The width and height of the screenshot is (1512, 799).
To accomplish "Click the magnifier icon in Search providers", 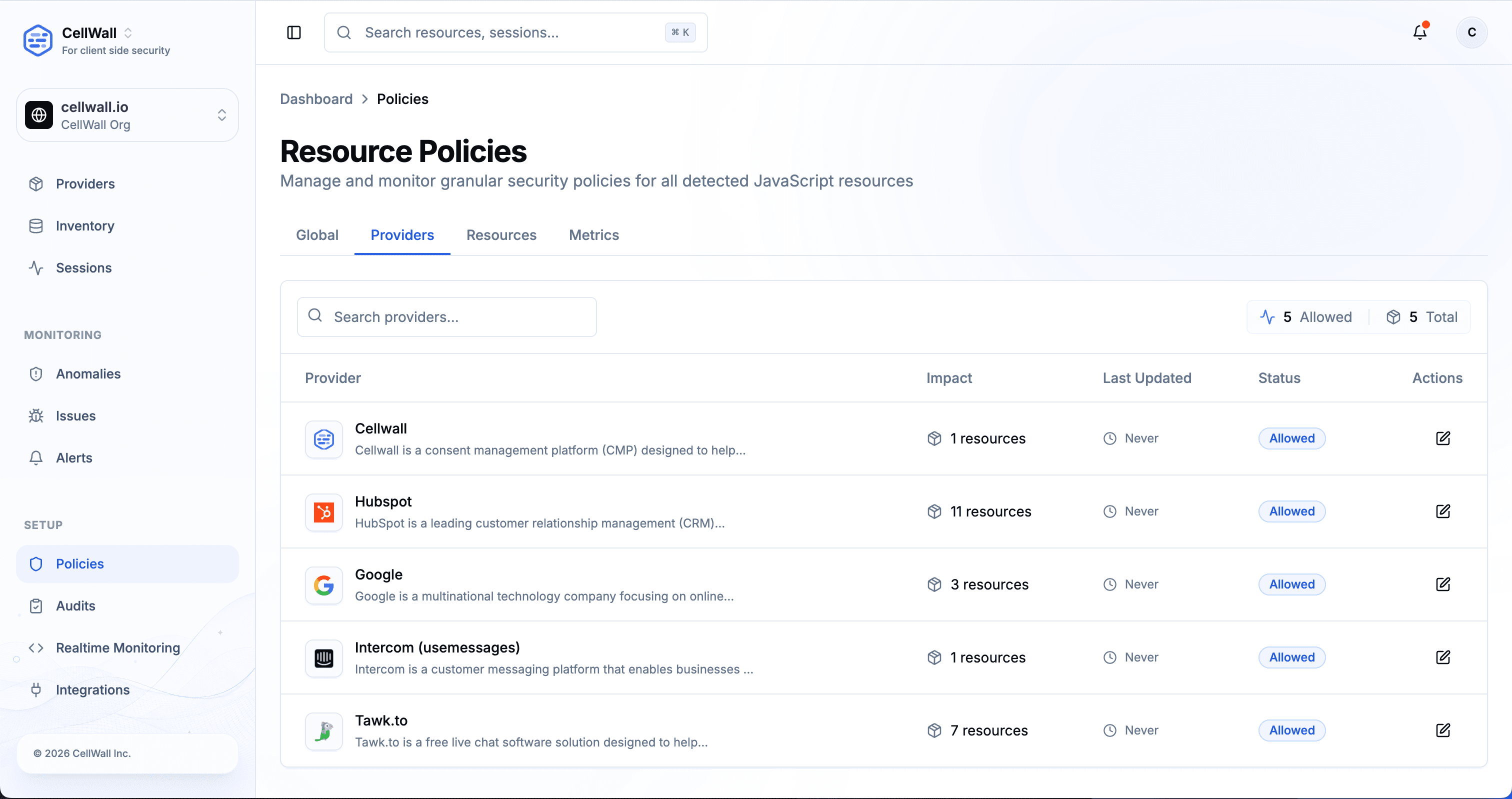I will 315,316.
